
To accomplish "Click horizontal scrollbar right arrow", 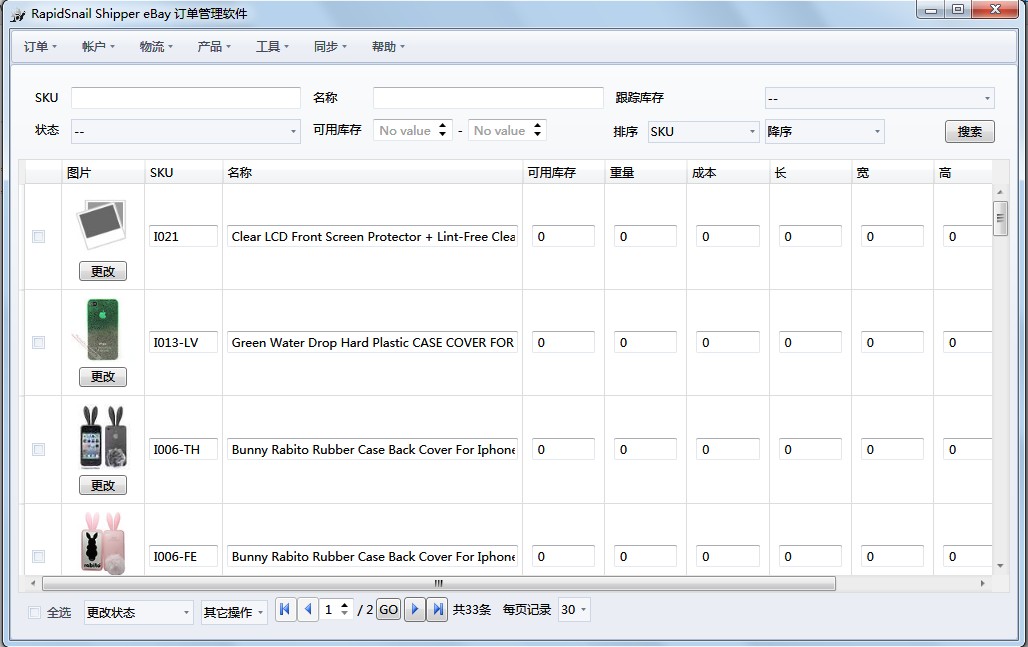I will (982, 583).
